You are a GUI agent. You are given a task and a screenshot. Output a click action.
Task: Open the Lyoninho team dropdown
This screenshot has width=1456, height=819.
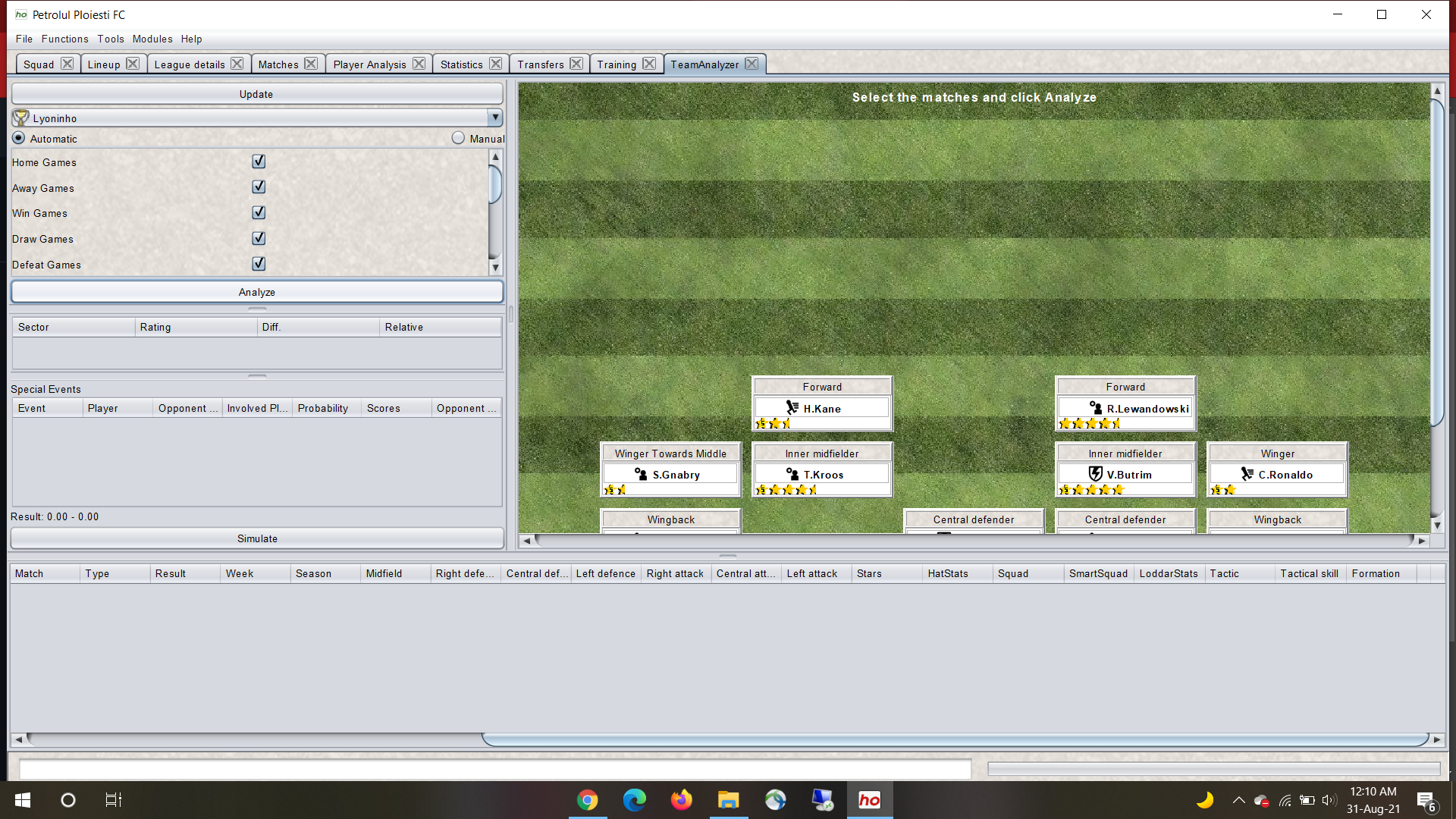tap(494, 118)
